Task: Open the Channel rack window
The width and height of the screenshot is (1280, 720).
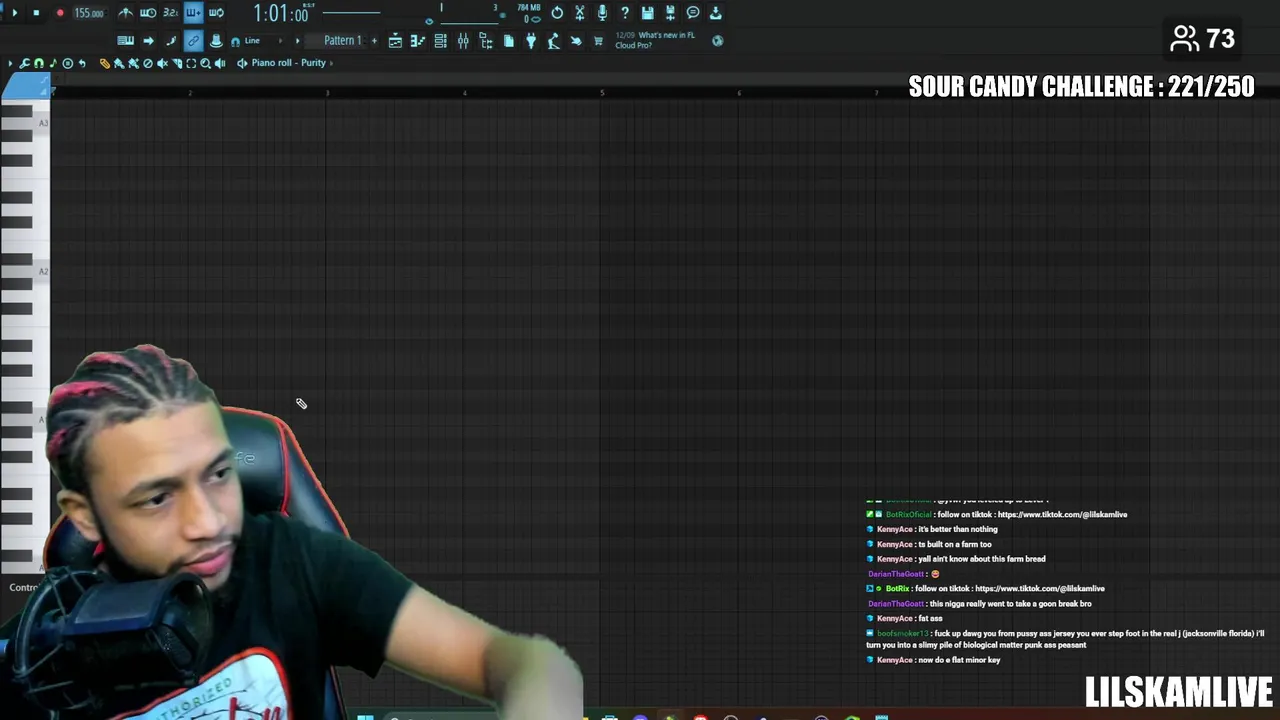Action: pos(440,41)
